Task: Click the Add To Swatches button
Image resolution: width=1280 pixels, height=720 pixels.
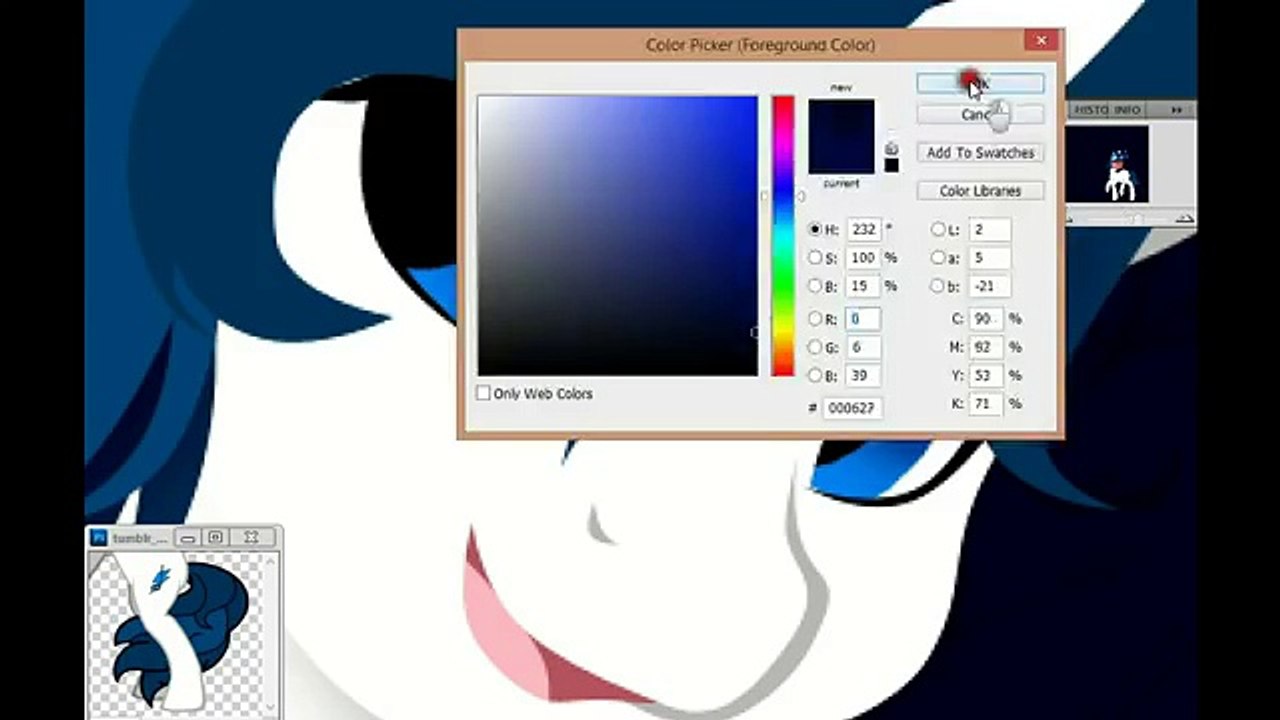Action: pyautogui.click(x=980, y=153)
